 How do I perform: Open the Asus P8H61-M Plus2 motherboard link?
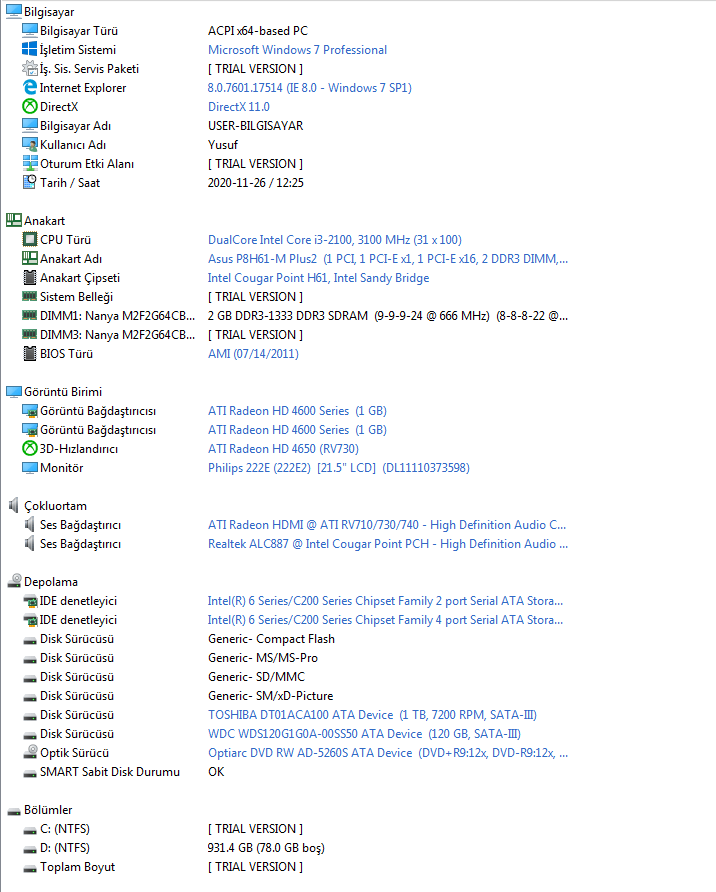coord(388,258)
